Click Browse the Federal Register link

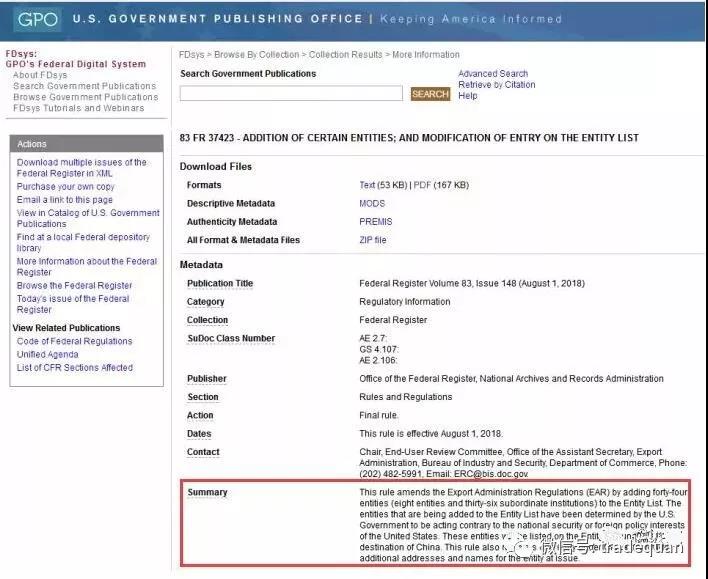(x=75, y=285)
